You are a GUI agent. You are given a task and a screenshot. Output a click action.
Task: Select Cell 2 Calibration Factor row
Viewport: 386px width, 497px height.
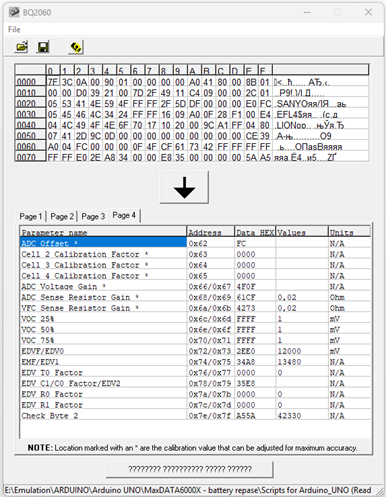[x=195, y=254]
